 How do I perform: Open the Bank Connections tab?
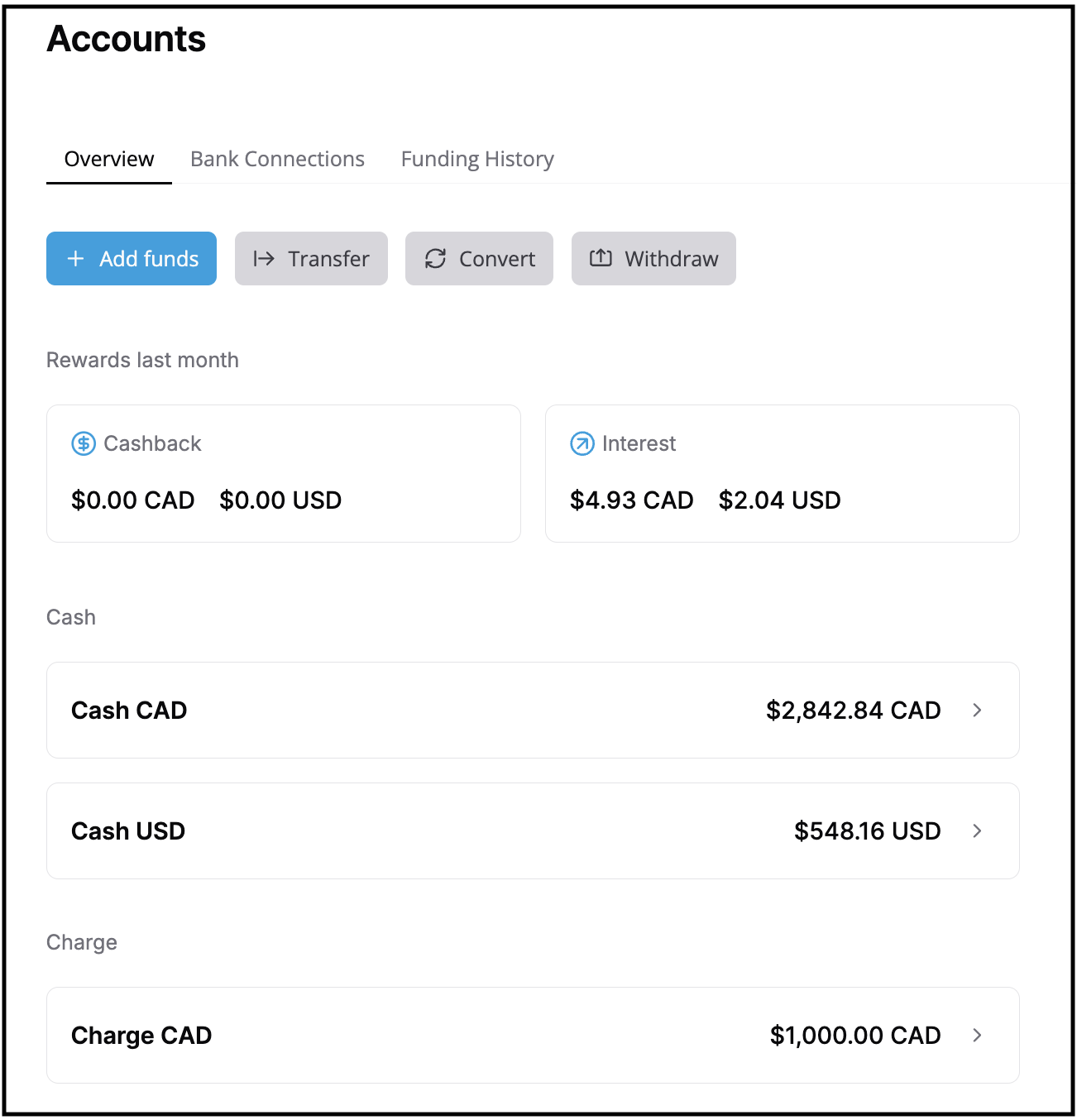coord(277,159)
